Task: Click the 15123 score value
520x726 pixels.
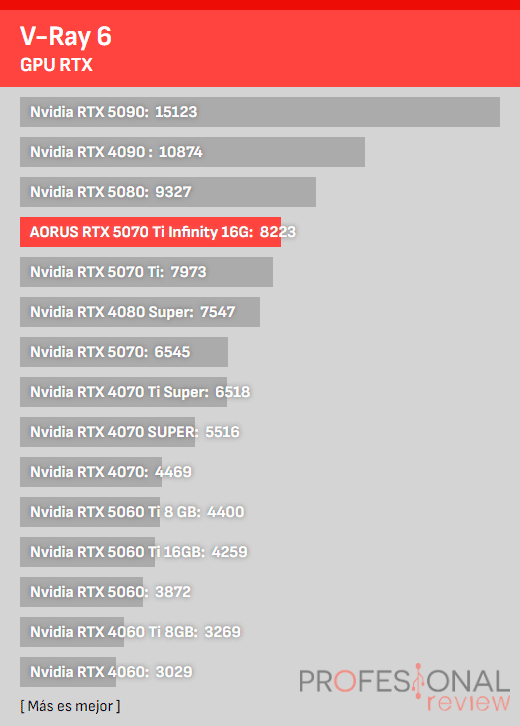Action: click(176, 112)
